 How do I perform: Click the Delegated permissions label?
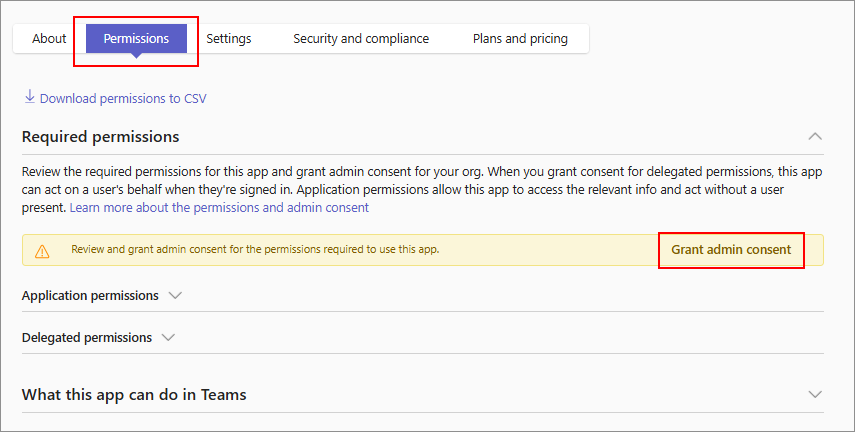87,337
